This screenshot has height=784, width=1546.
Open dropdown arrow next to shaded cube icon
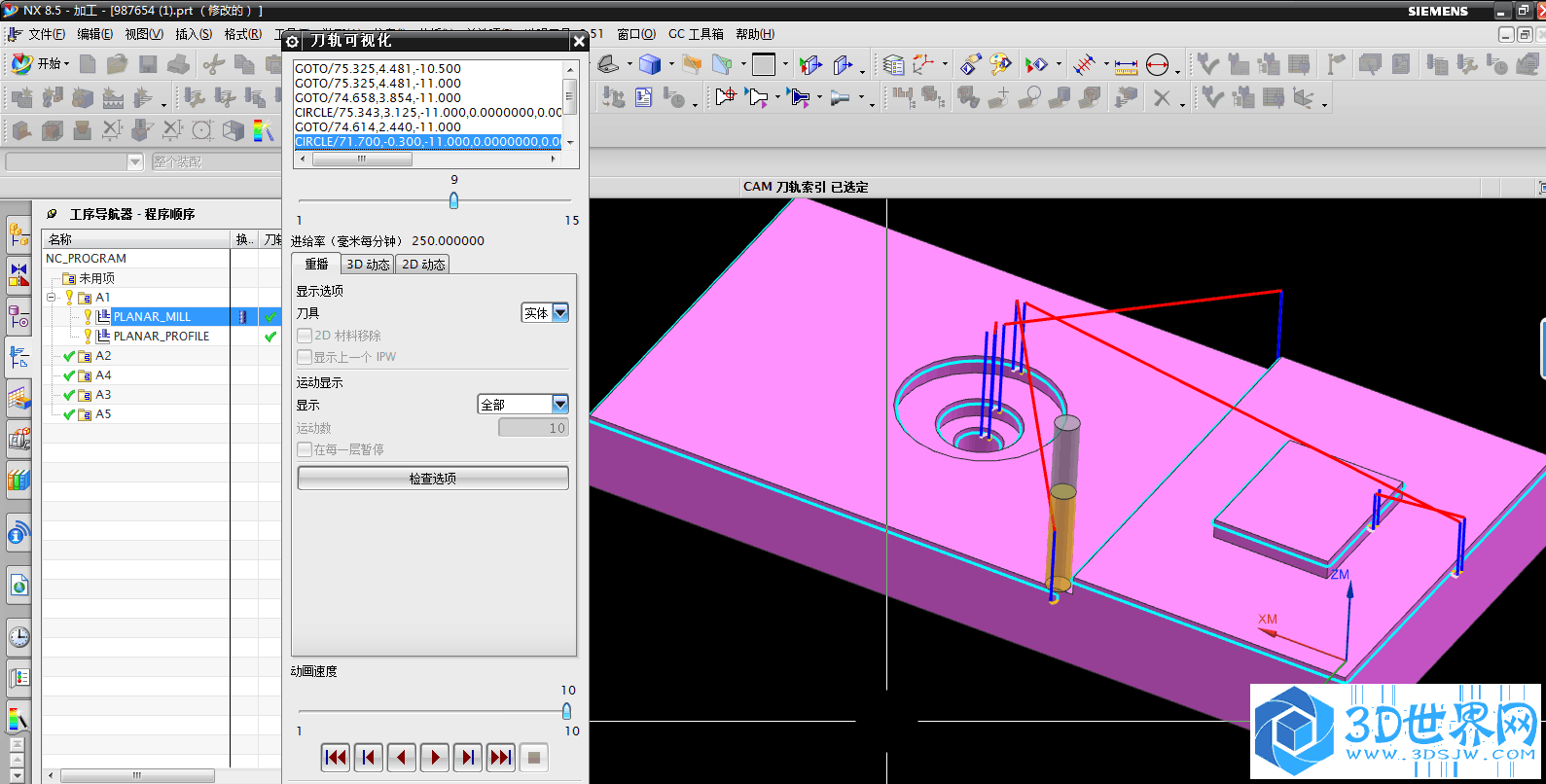point(671,65)
